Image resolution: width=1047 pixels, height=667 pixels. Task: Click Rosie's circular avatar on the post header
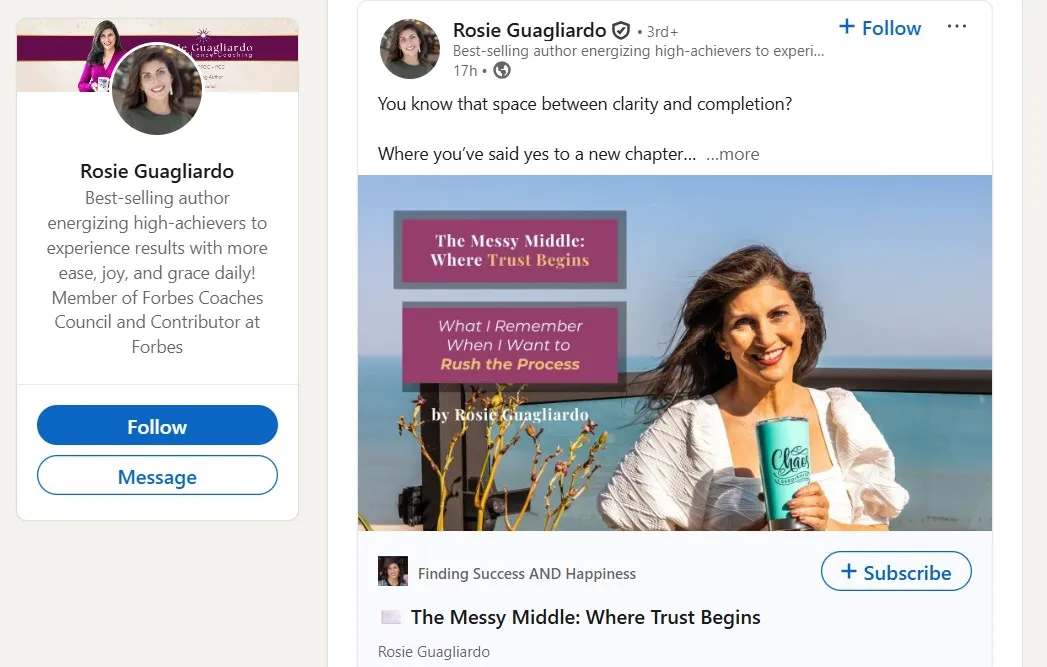[x=409, y=48]
